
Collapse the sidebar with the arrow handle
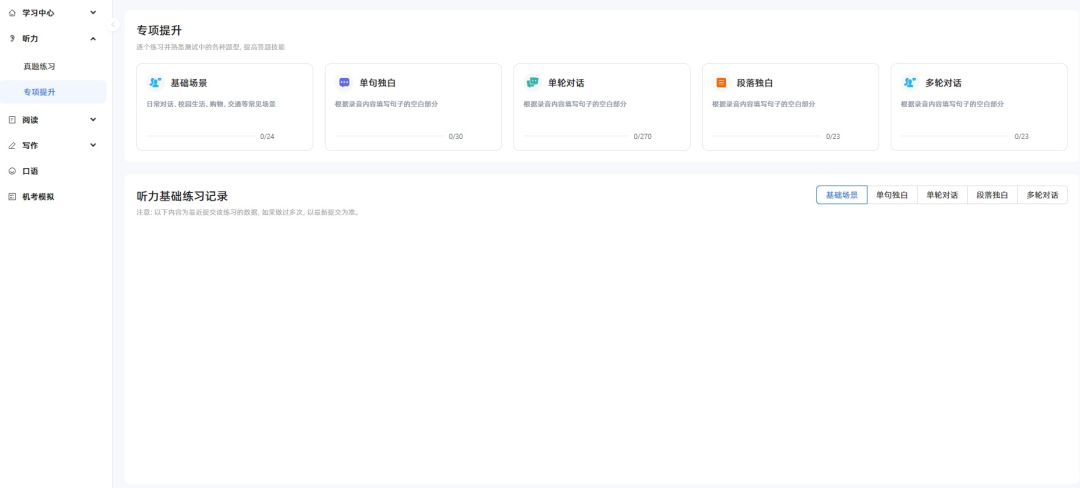[113, 24]
